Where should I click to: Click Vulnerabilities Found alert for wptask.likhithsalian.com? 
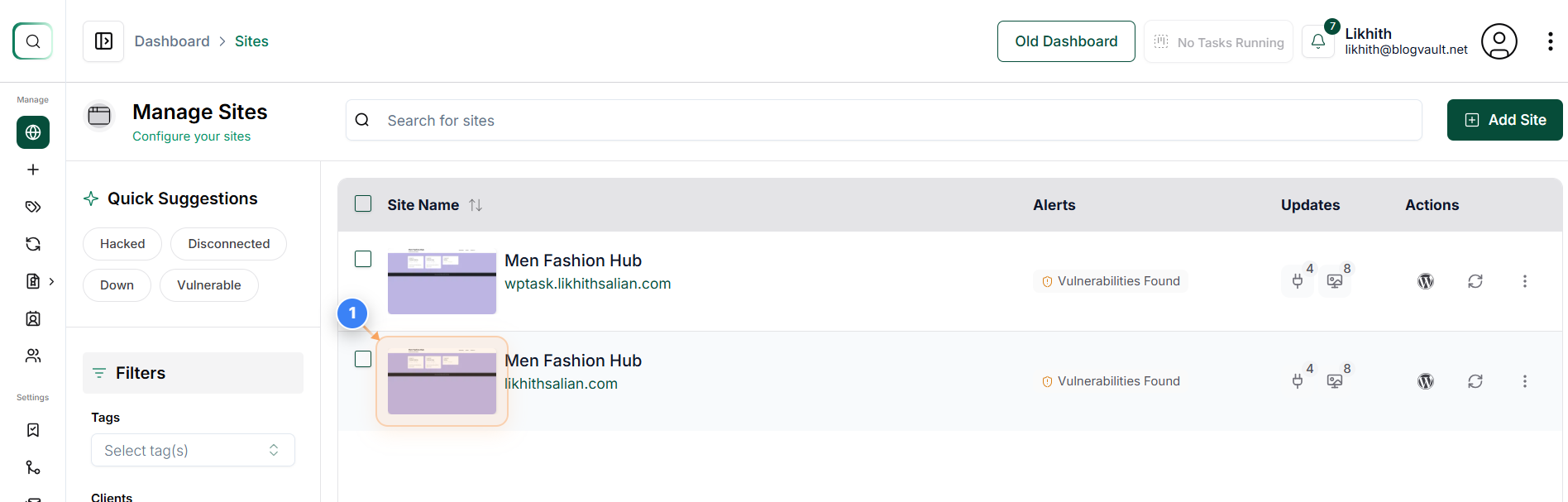tap(1111, 281)
